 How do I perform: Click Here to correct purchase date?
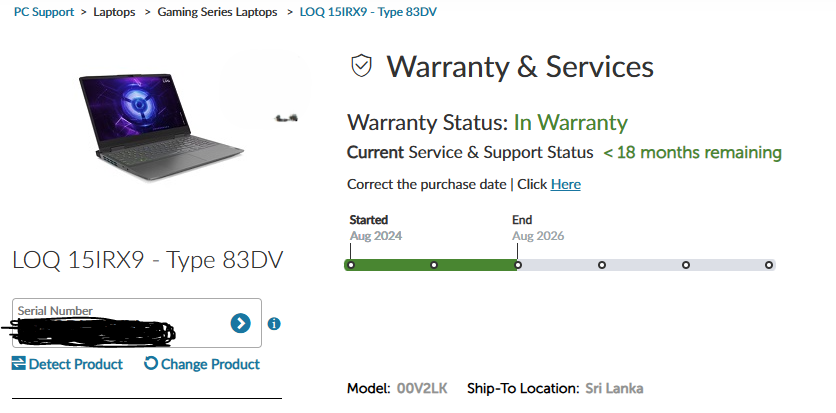[566, 184]
